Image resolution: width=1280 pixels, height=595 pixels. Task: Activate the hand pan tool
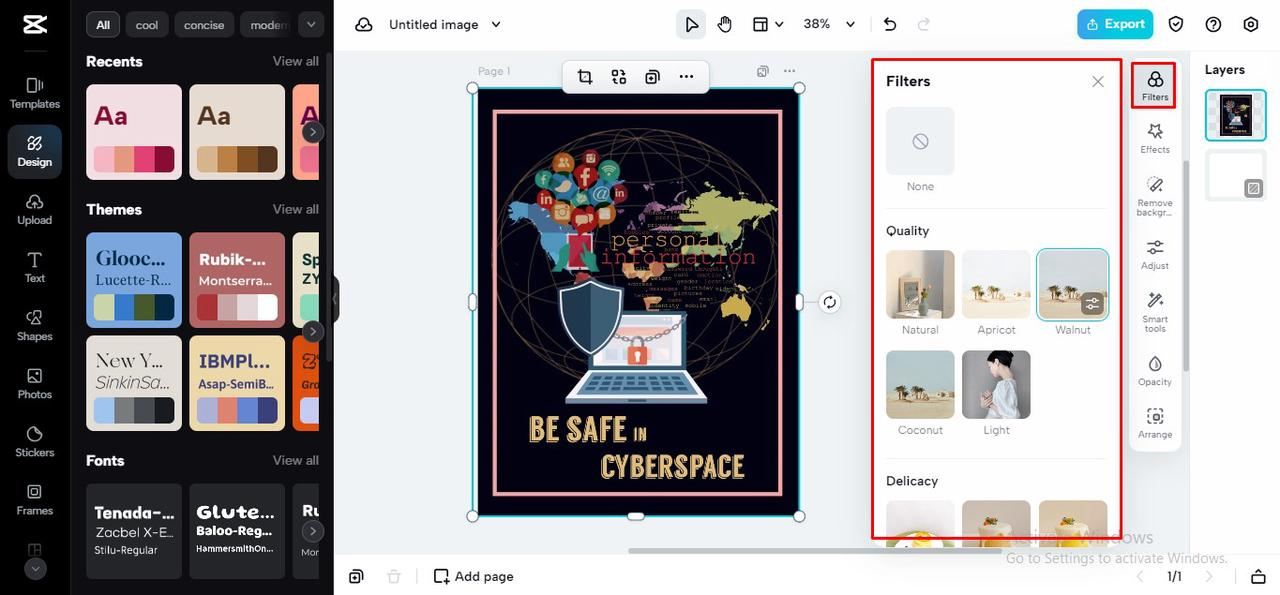725,24
